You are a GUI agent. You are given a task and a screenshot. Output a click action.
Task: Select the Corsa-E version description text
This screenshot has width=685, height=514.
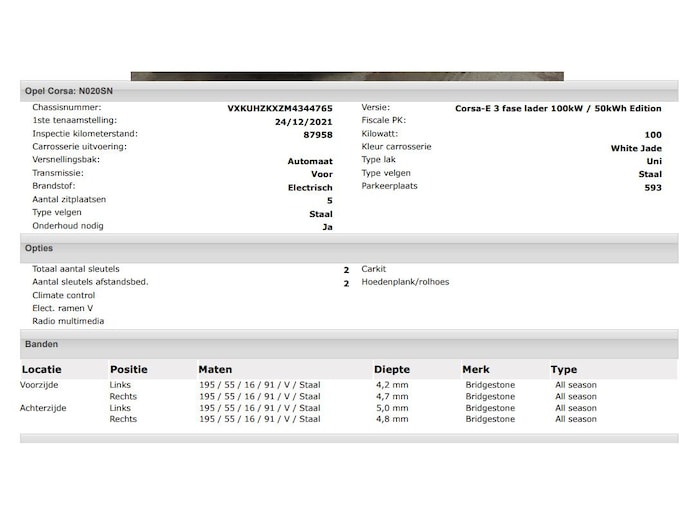click(558, 108)
